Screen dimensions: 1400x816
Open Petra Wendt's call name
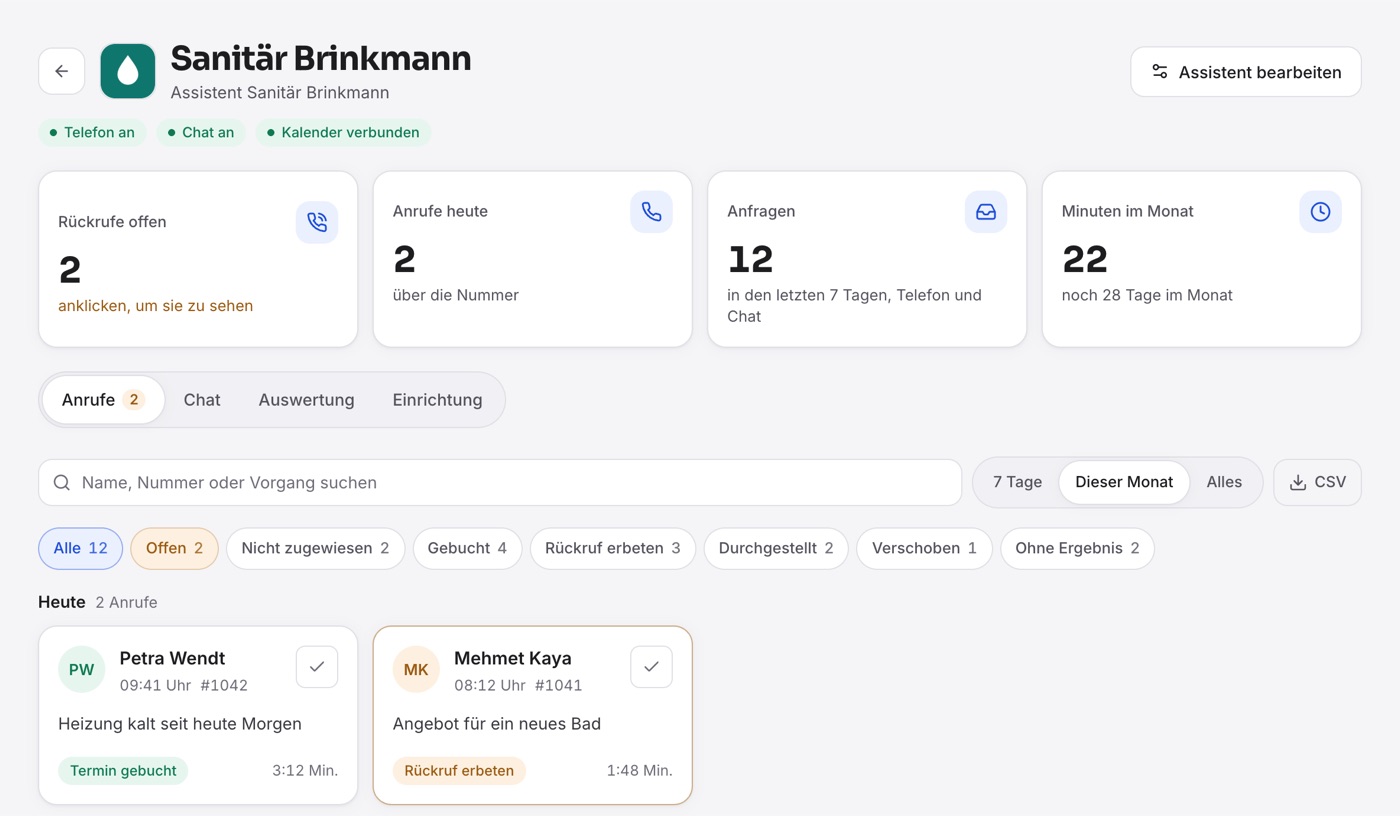172,658
